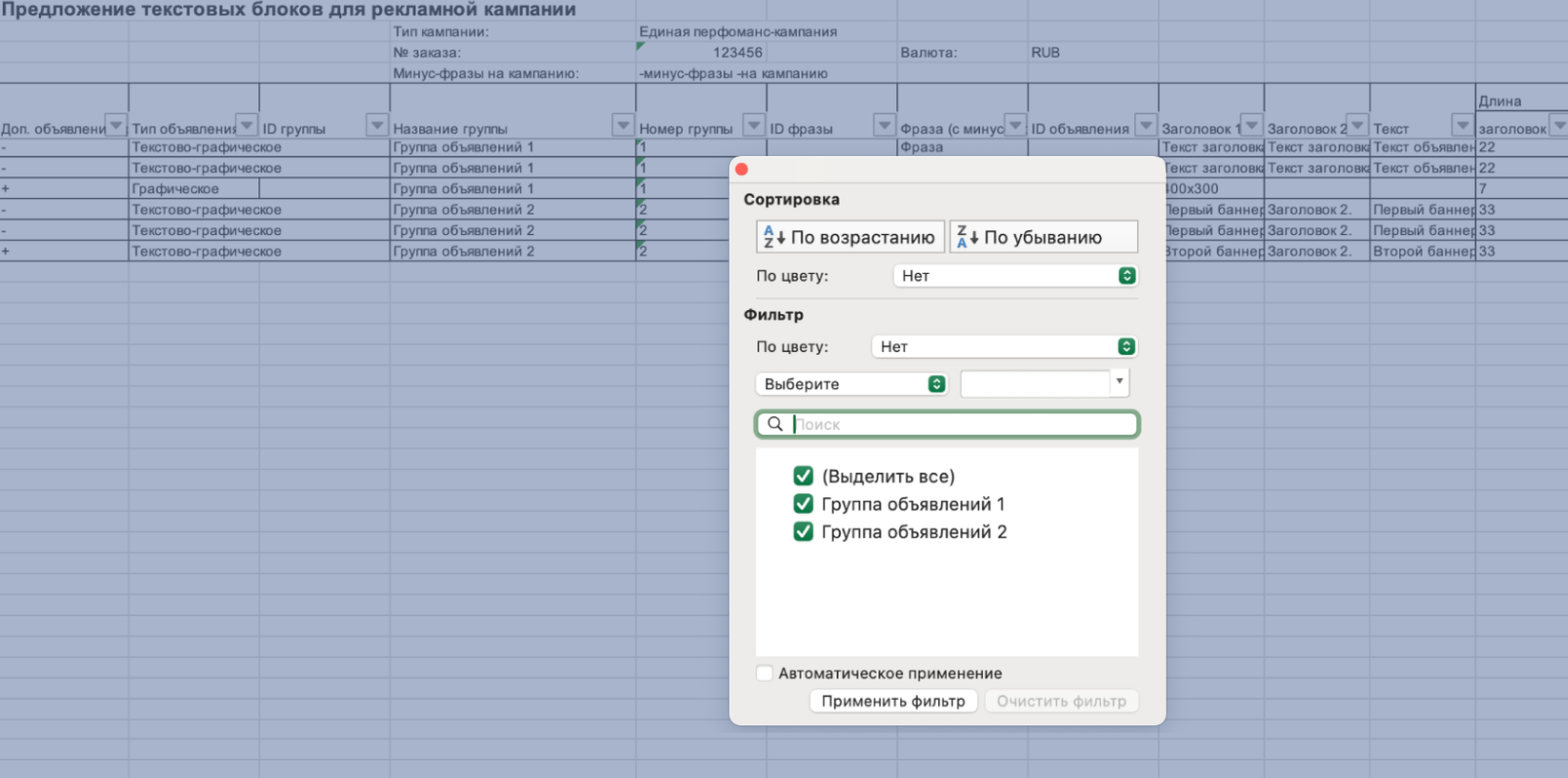
Task: Open filter arrow for ID объявления column
Action: pos(1146,125)
